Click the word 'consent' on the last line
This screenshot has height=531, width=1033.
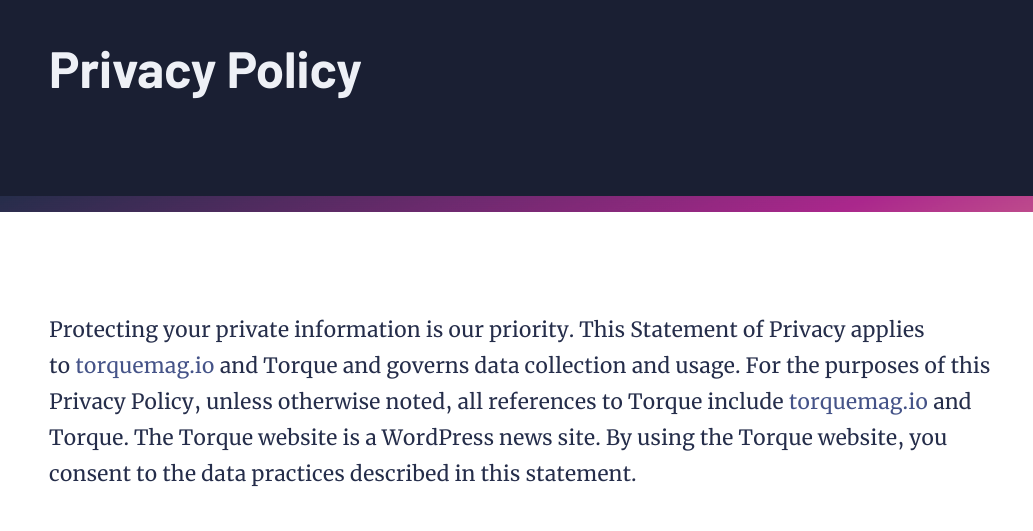point(90,474)
